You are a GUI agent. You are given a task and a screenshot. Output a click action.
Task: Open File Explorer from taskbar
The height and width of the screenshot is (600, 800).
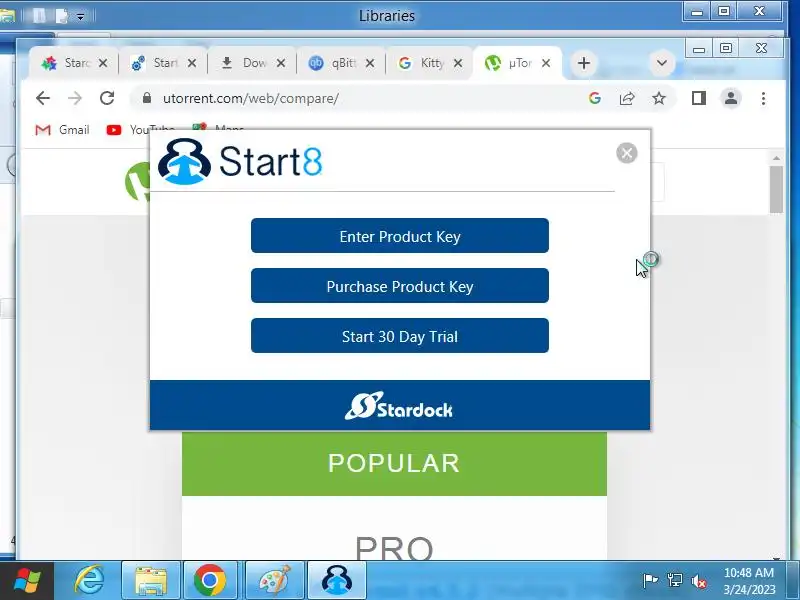[x=151, y=581]
